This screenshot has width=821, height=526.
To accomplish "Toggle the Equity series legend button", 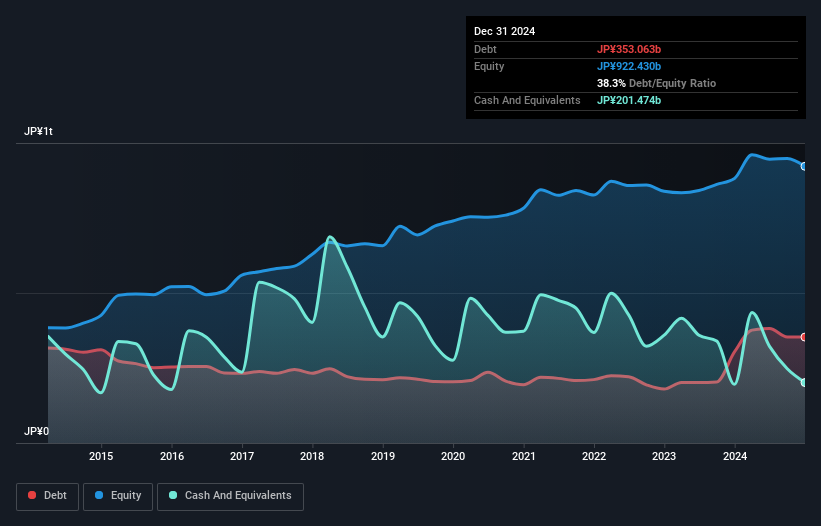I will pos(118,496).
